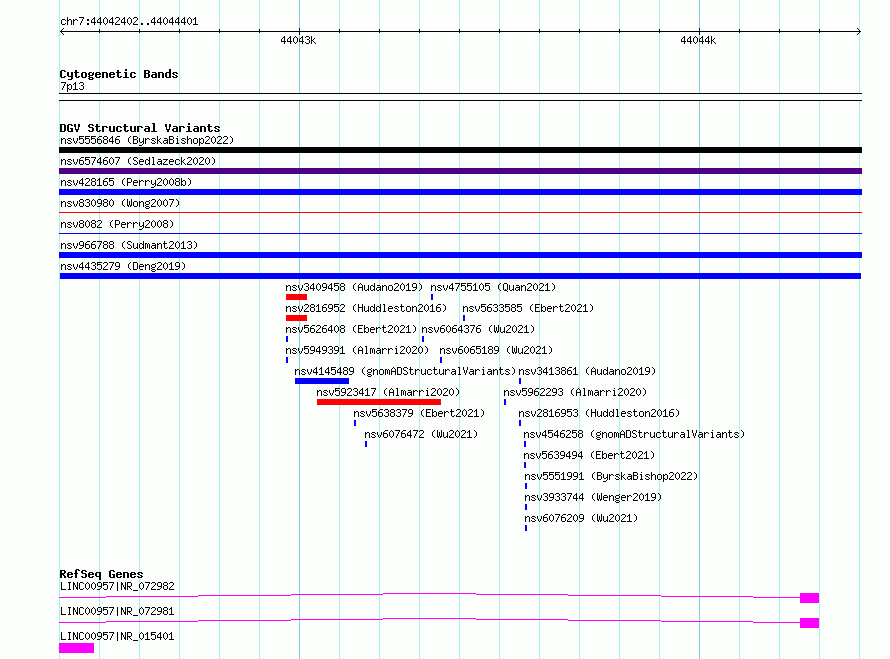Open nsv830980 (Wong2007) variant label
This screenshot has width=890, height=659.
(120, 203)
